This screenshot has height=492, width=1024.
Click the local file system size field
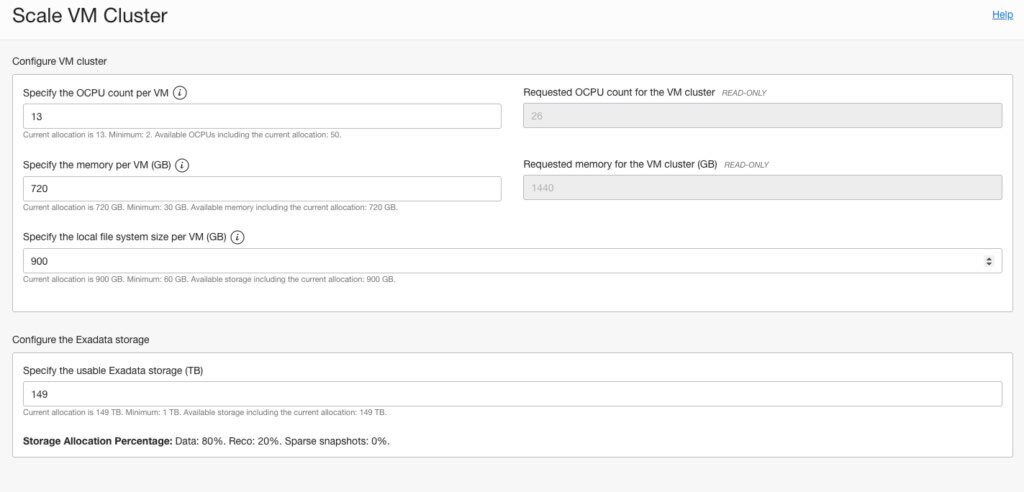point(500,261)
